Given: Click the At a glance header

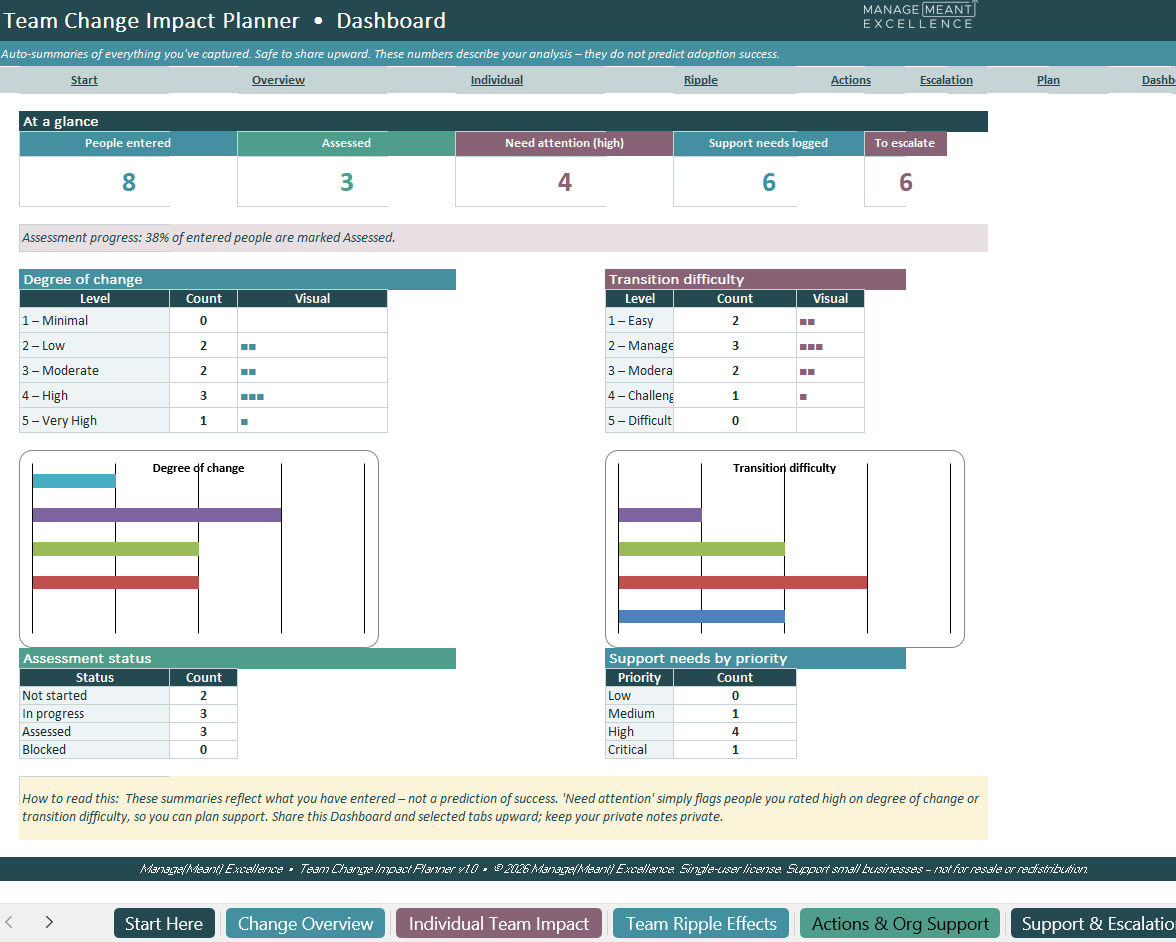Looking at the screenshot, I should point(503,122).
